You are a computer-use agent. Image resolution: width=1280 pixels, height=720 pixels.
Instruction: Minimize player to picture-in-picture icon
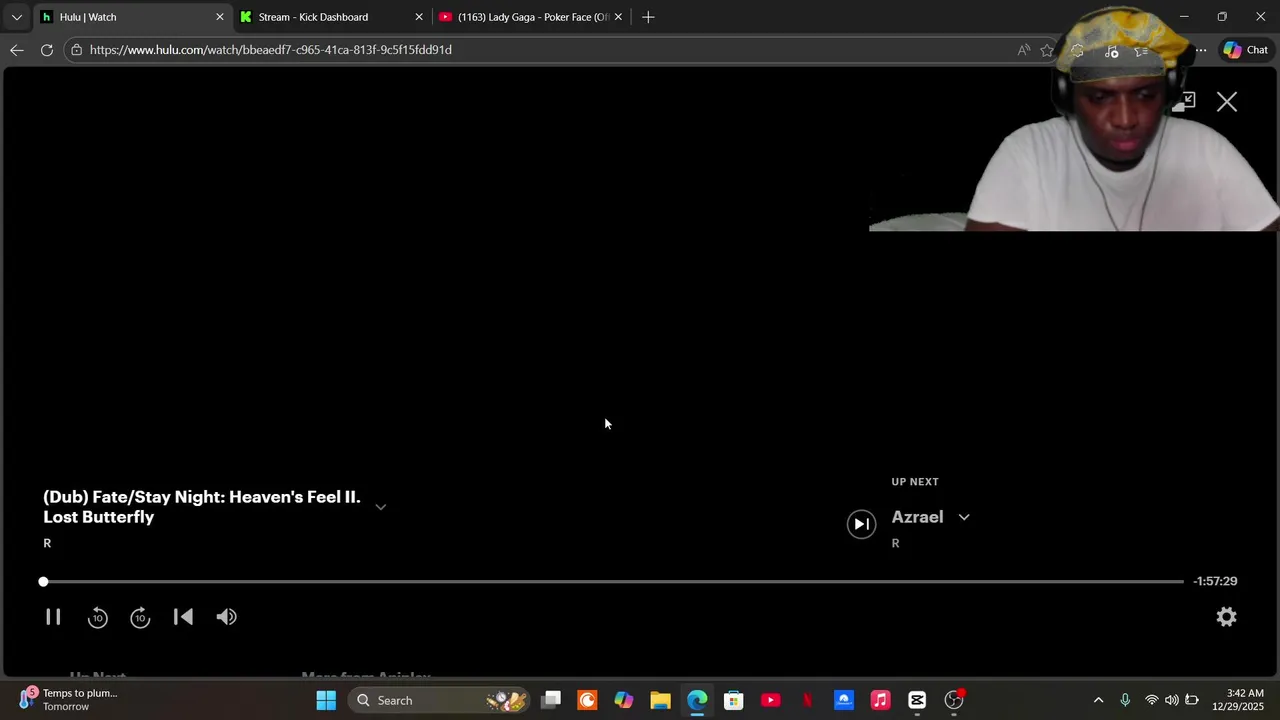pyautogui.click(x=1184, y=101)
